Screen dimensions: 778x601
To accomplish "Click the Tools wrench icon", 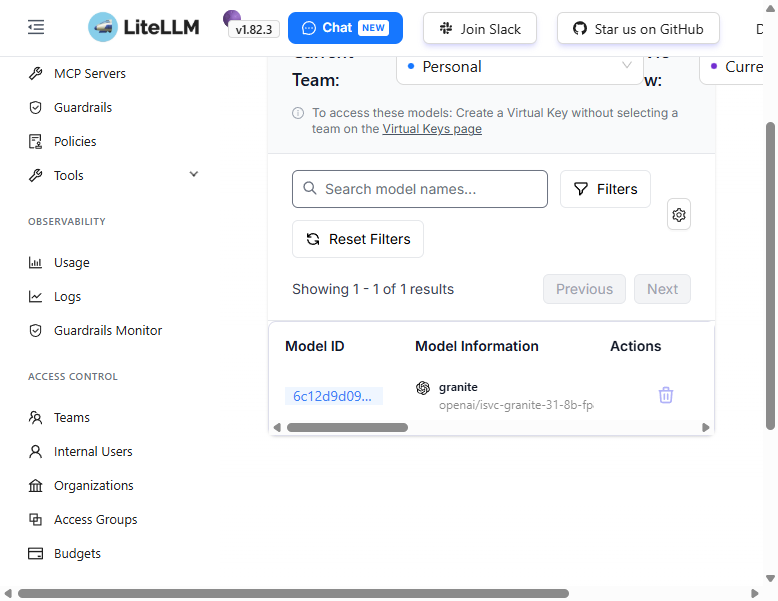I will pos(35,175).
